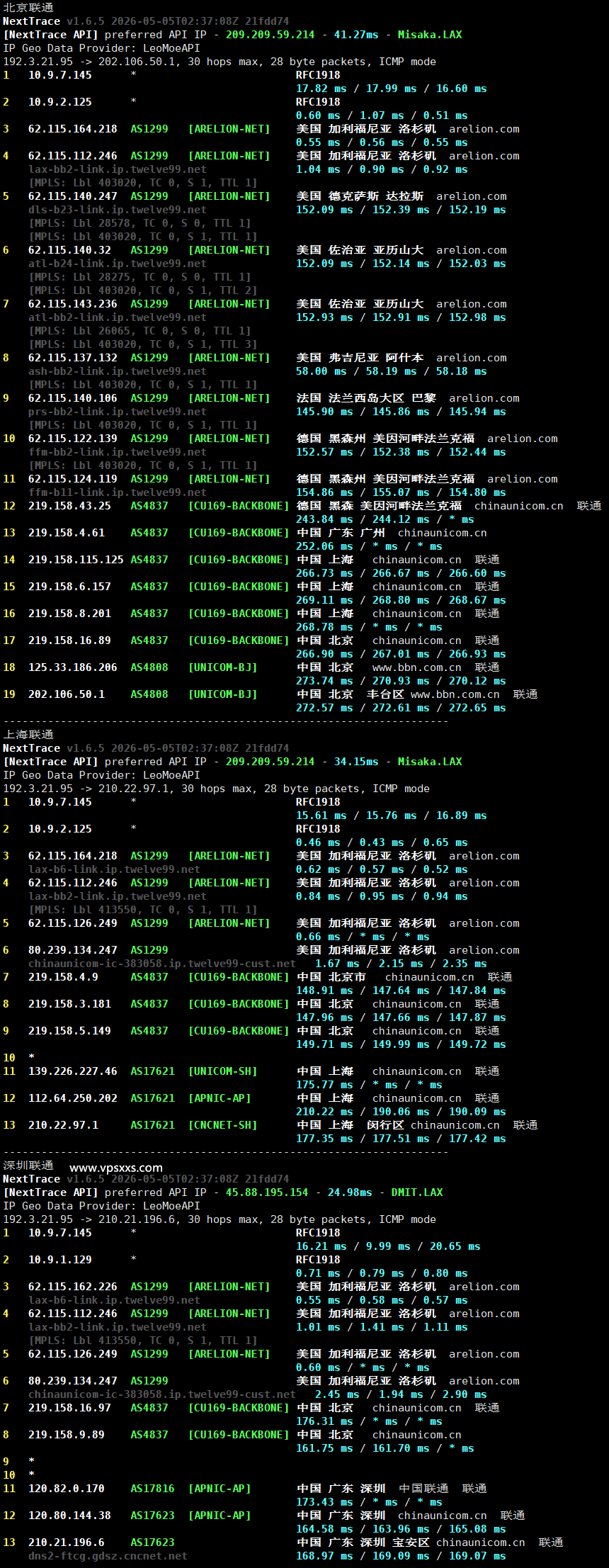This screenshot has height=1568, width=609.
Task: Select hop IP 219.158.8.201
Action: coord(69,613)
